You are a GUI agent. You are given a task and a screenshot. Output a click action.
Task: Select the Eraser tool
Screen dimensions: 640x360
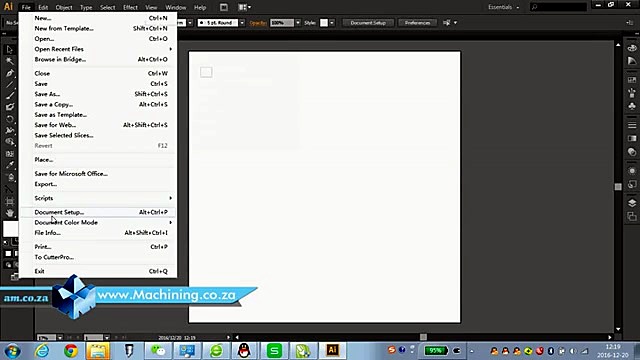[9, 107]
